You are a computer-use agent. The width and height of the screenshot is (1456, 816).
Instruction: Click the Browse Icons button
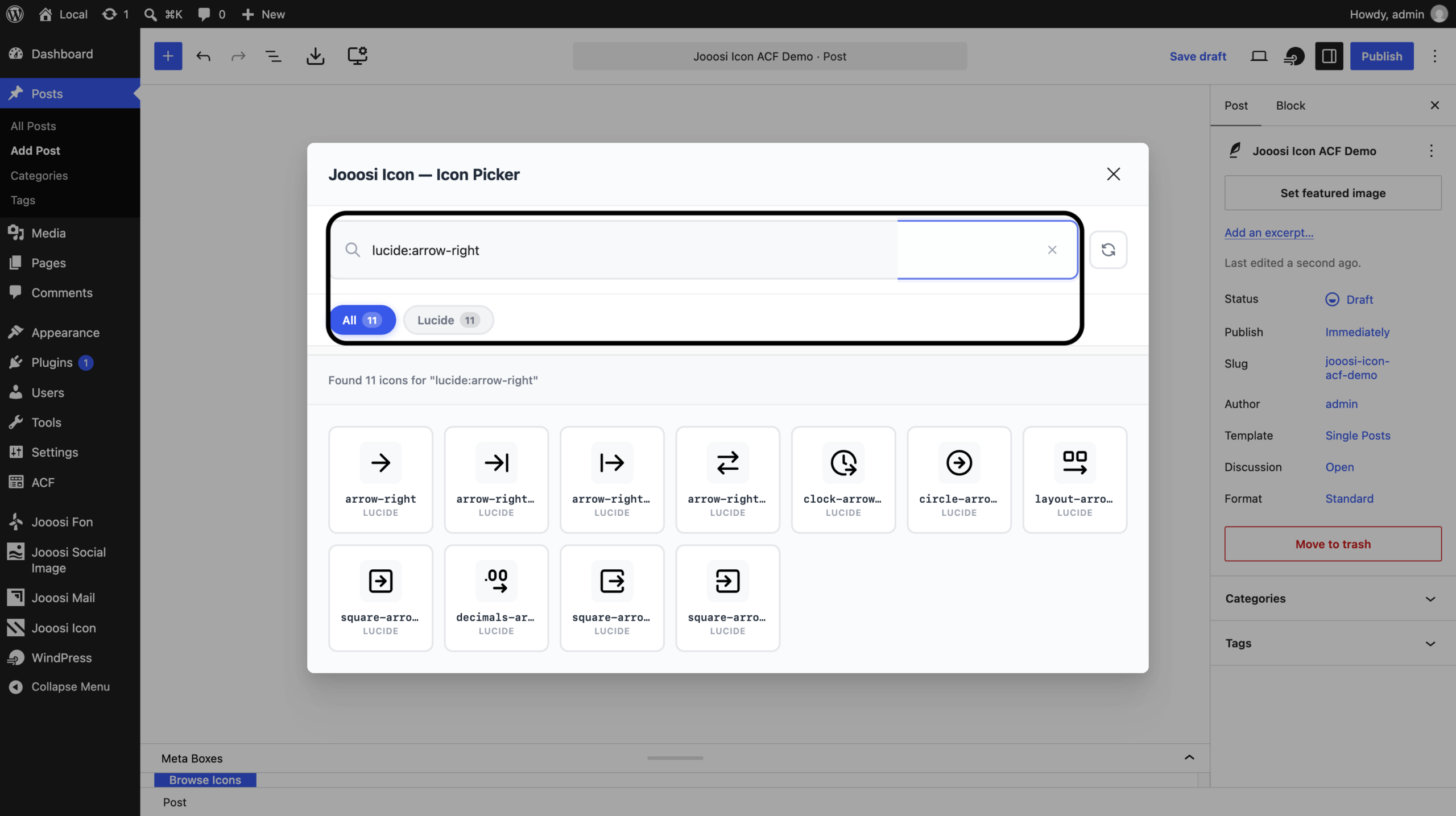coord(205,780)
